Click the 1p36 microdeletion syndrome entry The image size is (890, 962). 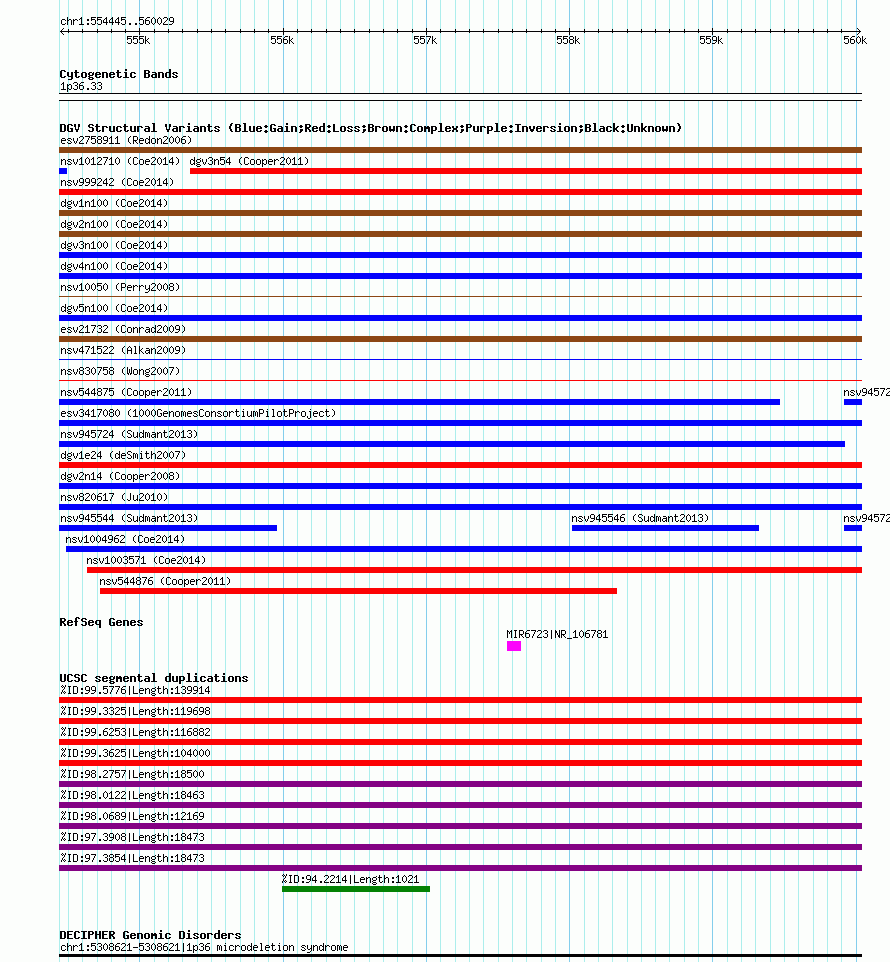point(204,947)
